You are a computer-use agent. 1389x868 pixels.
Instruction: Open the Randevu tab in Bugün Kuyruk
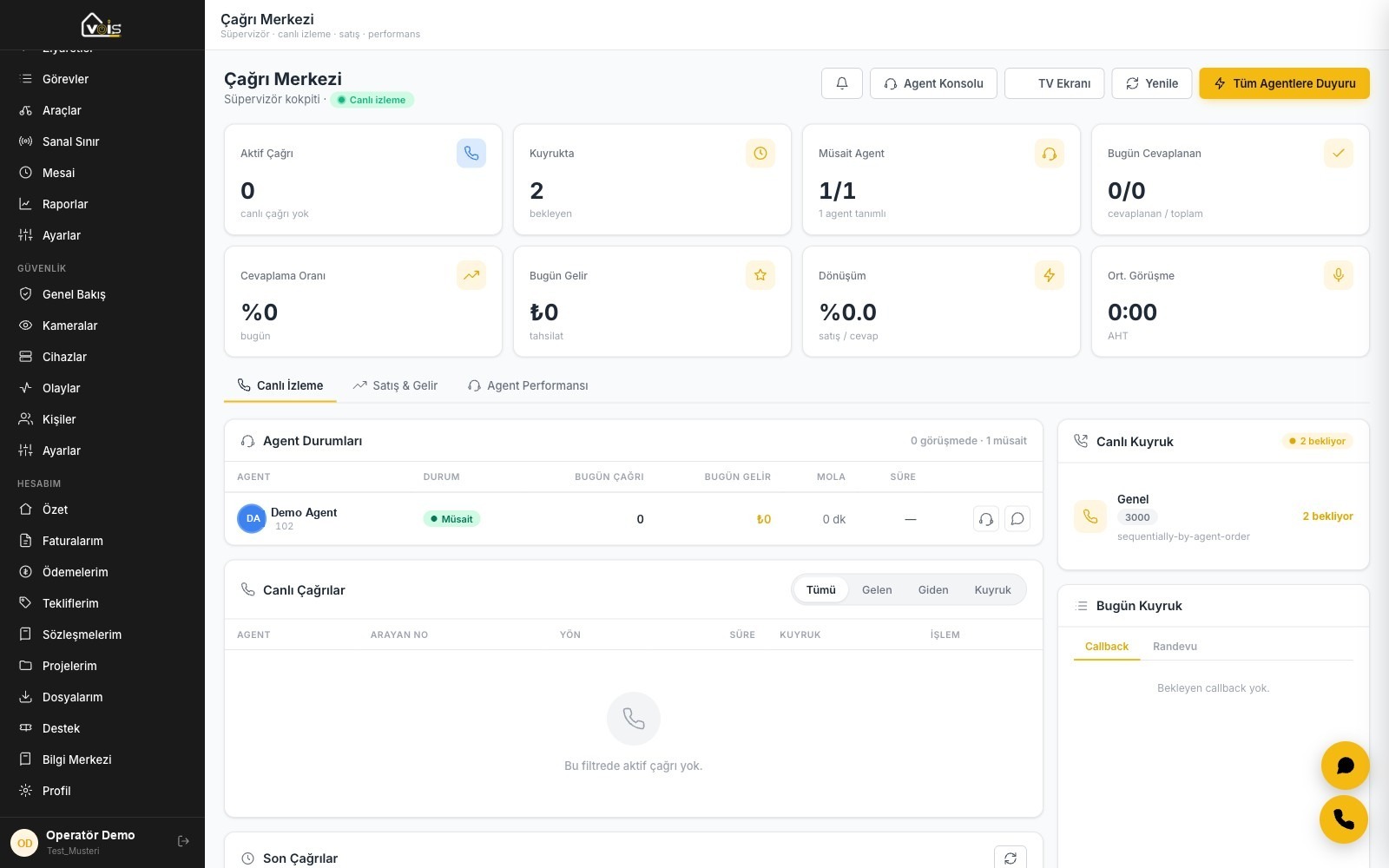(1175, 647)
